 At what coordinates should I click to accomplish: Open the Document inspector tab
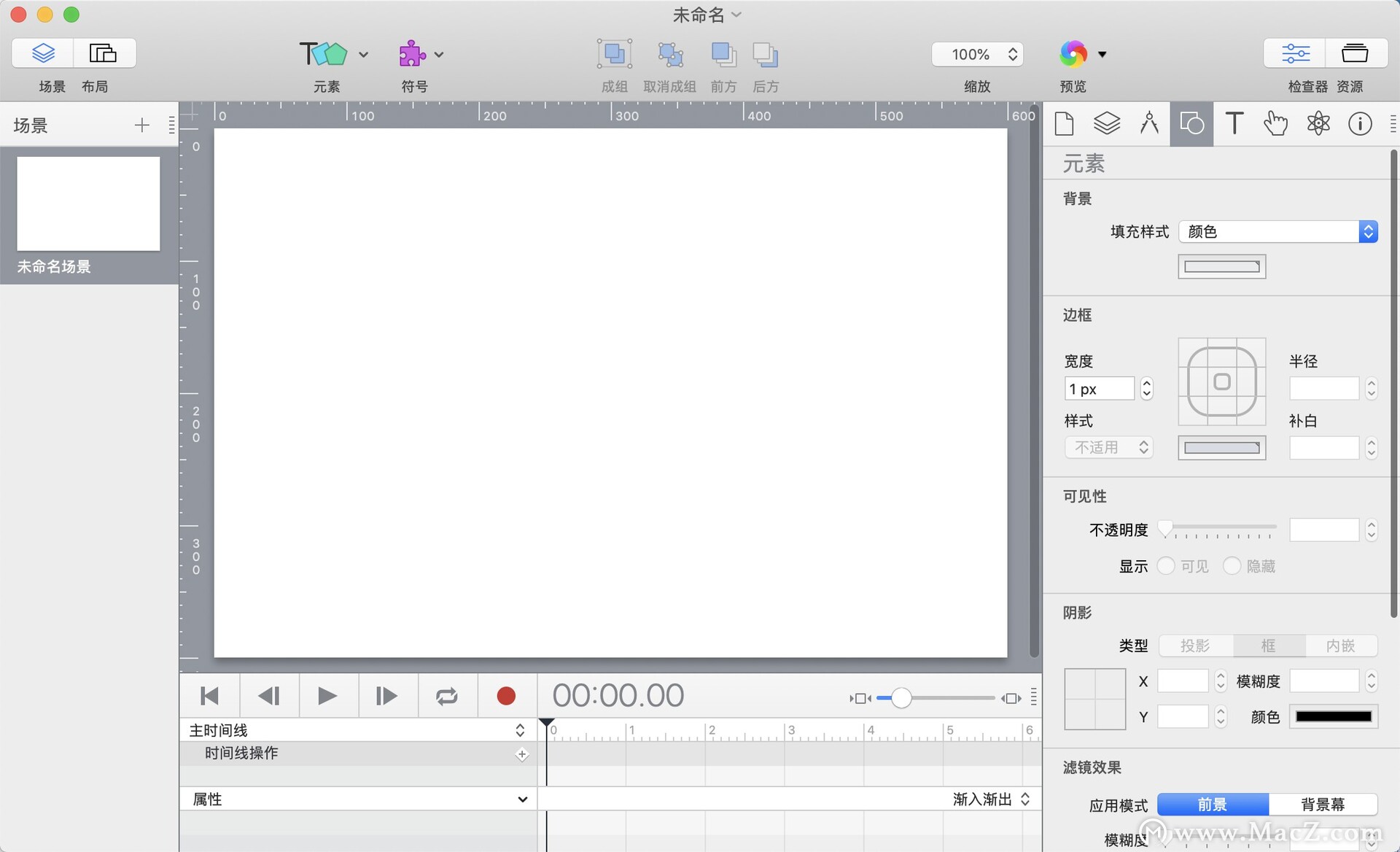(1064, 123)
